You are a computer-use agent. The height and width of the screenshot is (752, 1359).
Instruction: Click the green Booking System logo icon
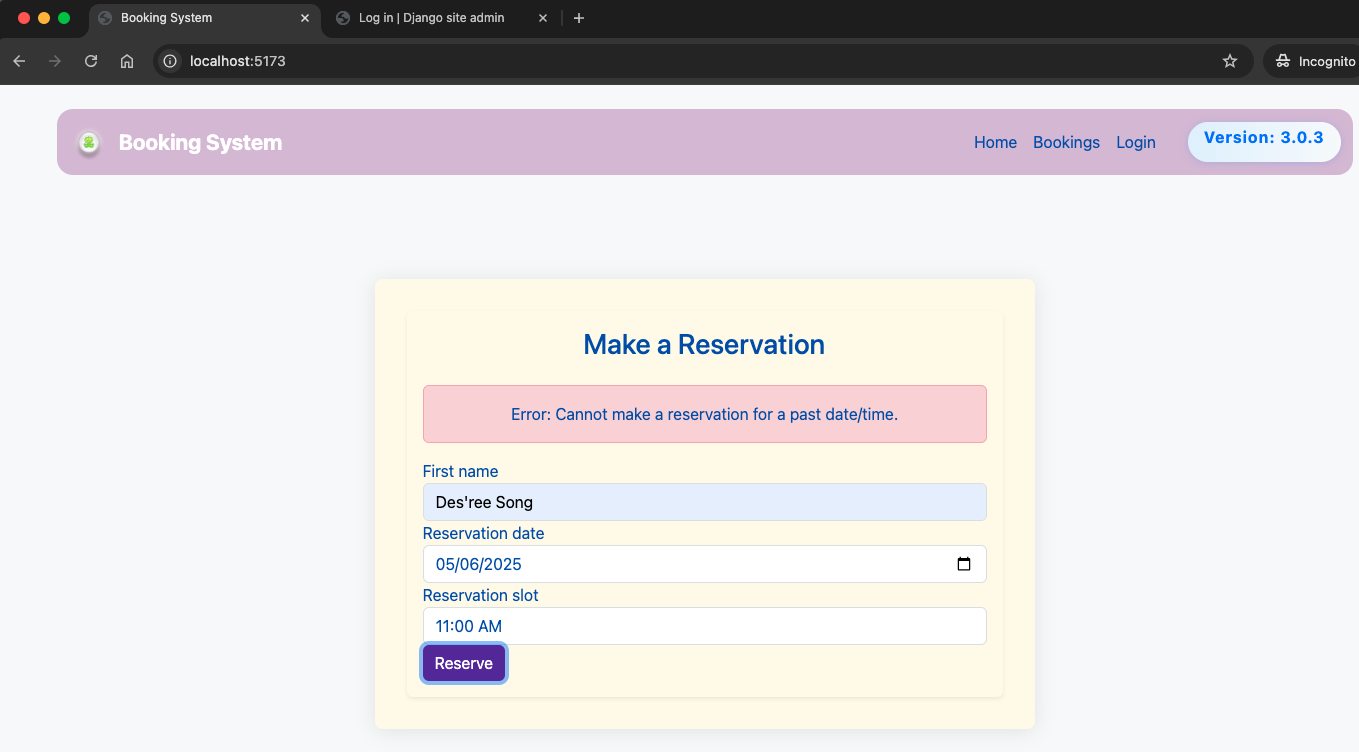pos(89,143)
